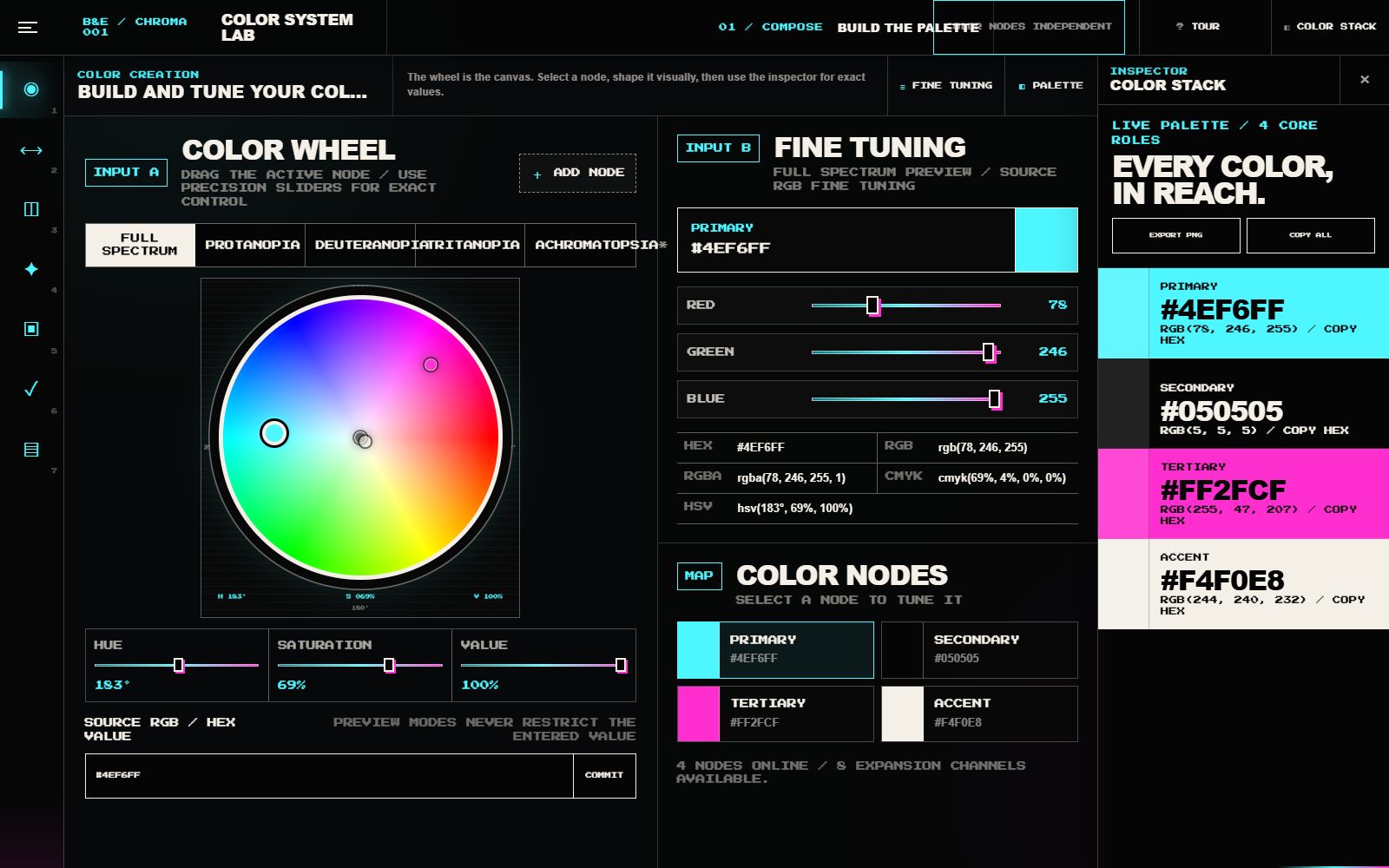Select the sparkle star sidebar icon
1389x868 pixels.
click(31, 269)
